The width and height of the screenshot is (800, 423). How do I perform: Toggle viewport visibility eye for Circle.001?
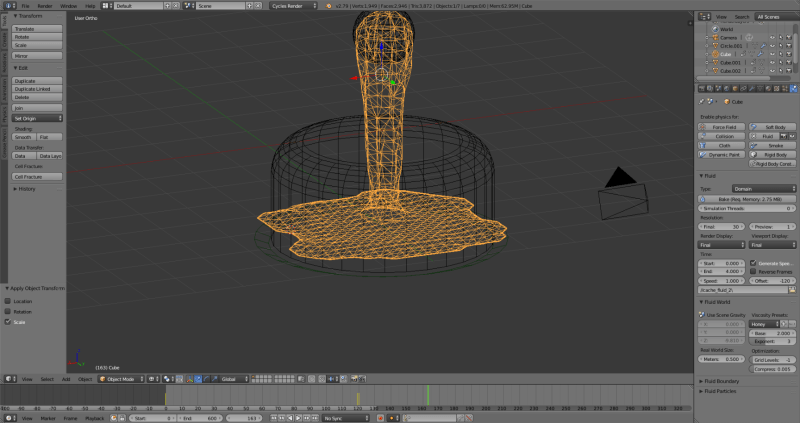772,46
